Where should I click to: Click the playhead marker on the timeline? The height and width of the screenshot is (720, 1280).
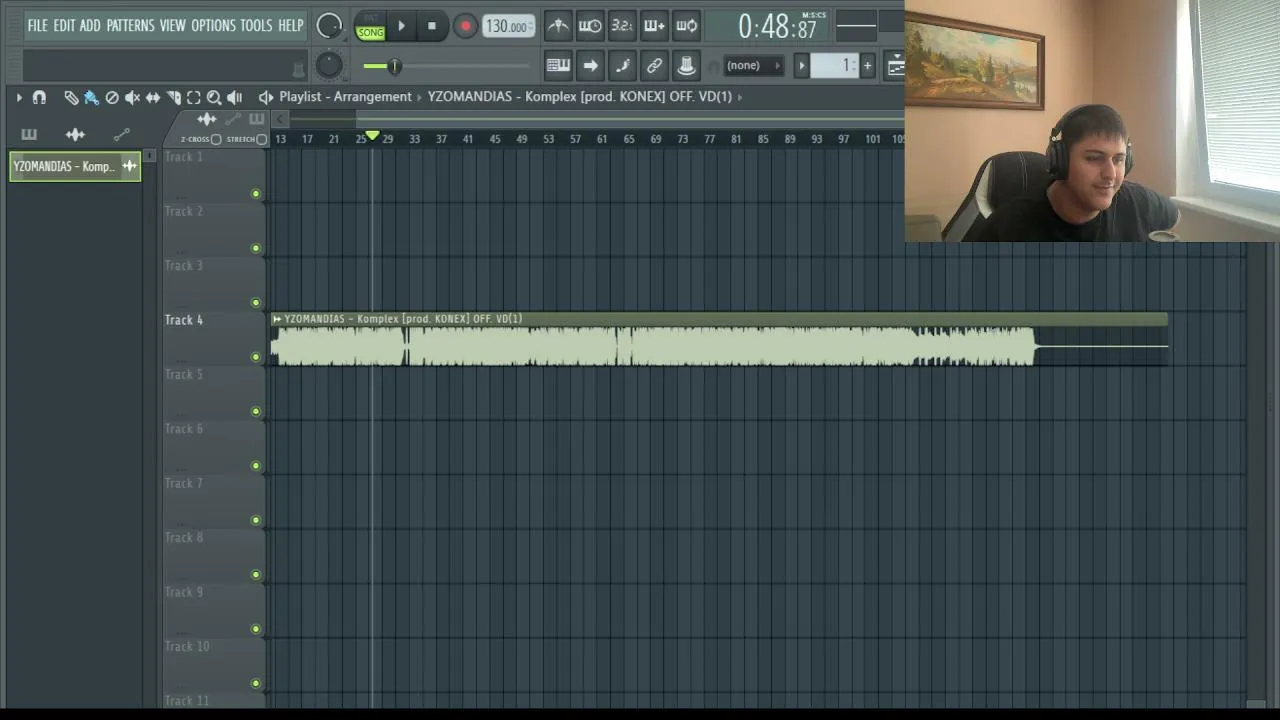[x=373, y=136]
